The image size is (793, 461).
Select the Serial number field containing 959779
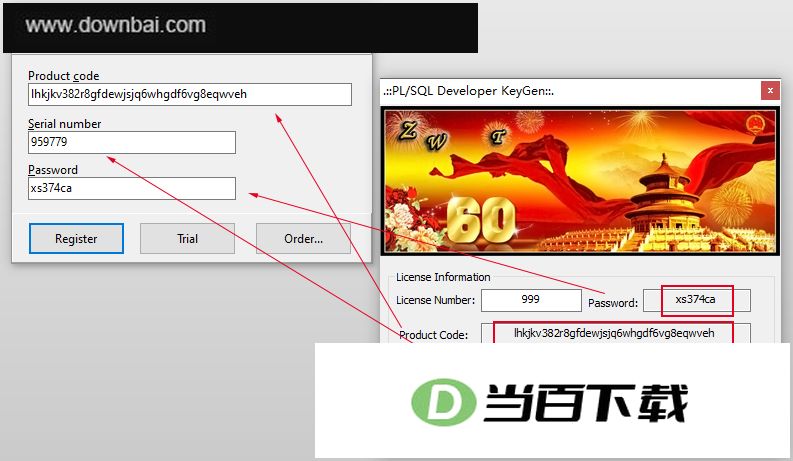click(x=132, y=142)
